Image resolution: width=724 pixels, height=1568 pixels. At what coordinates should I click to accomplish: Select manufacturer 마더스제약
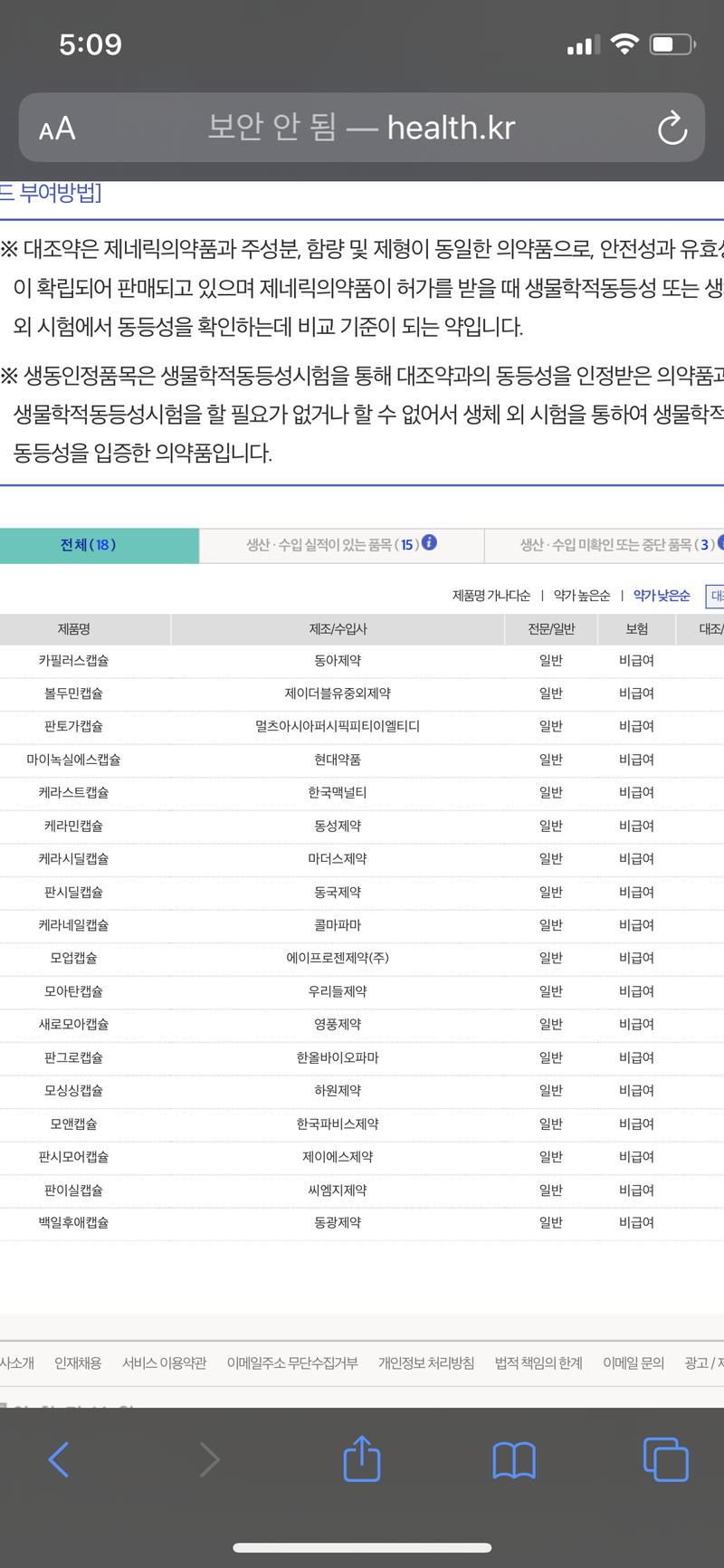point(338,859)
